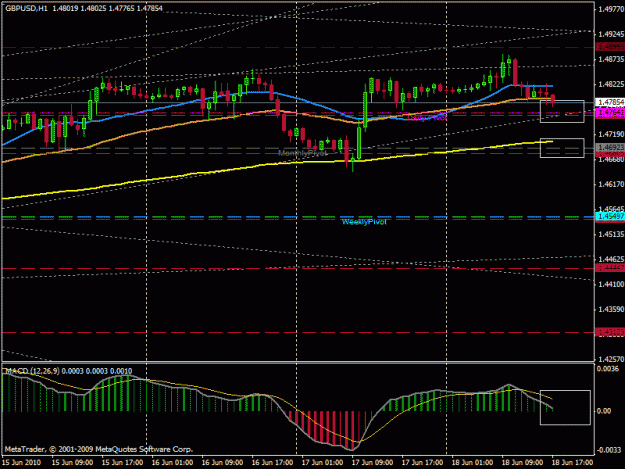This screenshot has width=625, height=469.
Task: Click the 18 Jun 01:00 time label
Action: tap(472, 463)
